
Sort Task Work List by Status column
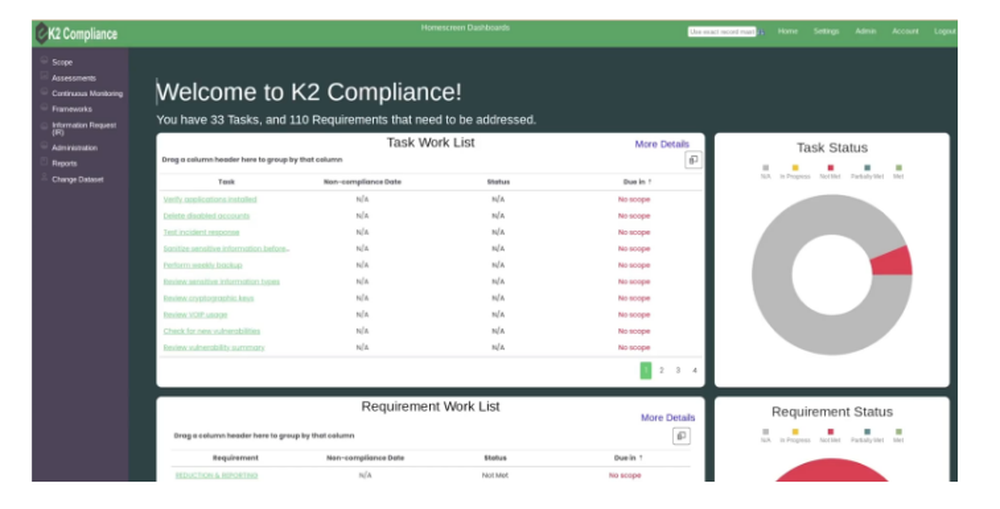[x=498, y=182]
